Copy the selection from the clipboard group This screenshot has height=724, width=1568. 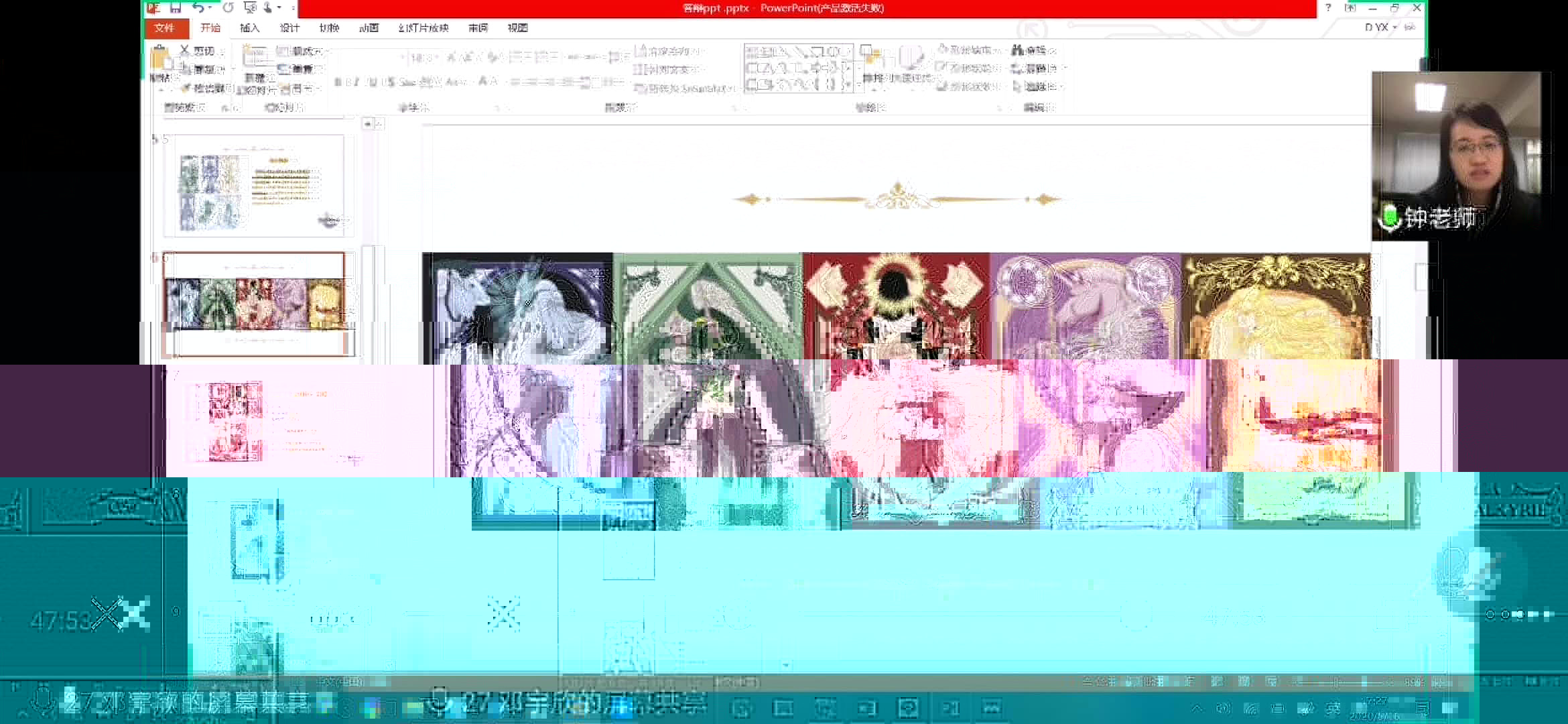coord(203,69)
